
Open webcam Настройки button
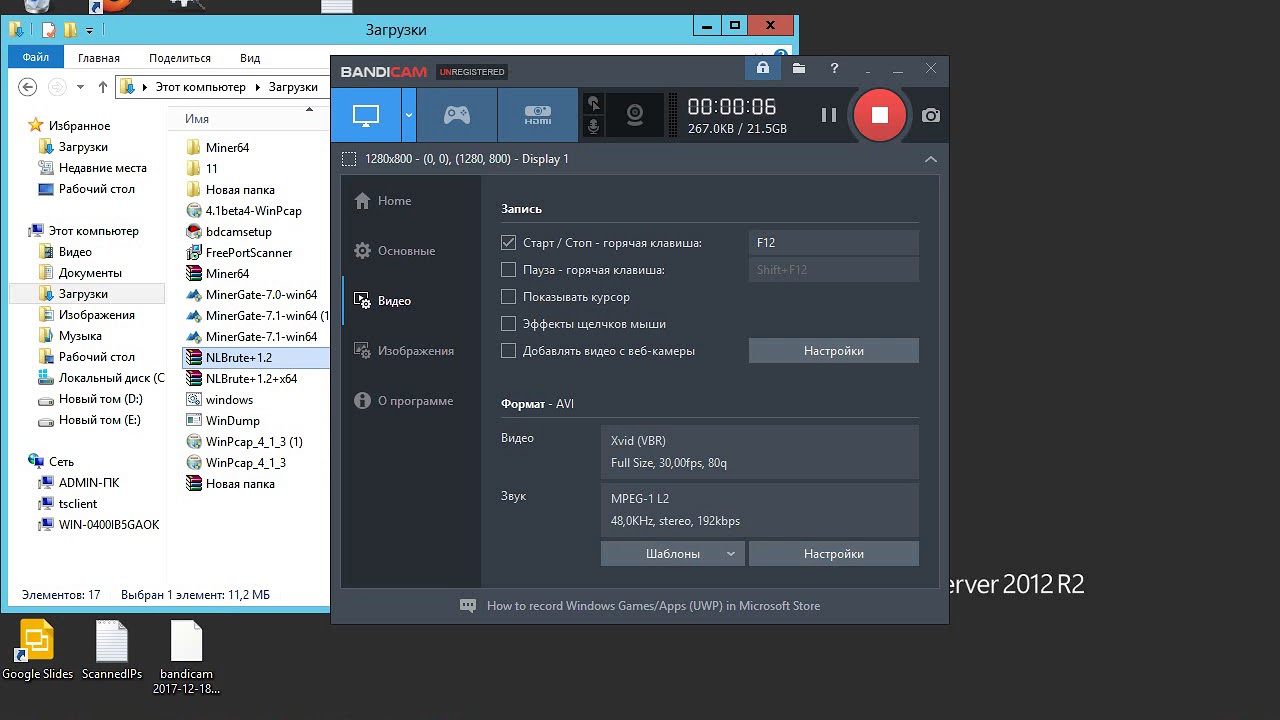(x=834, y=351)
